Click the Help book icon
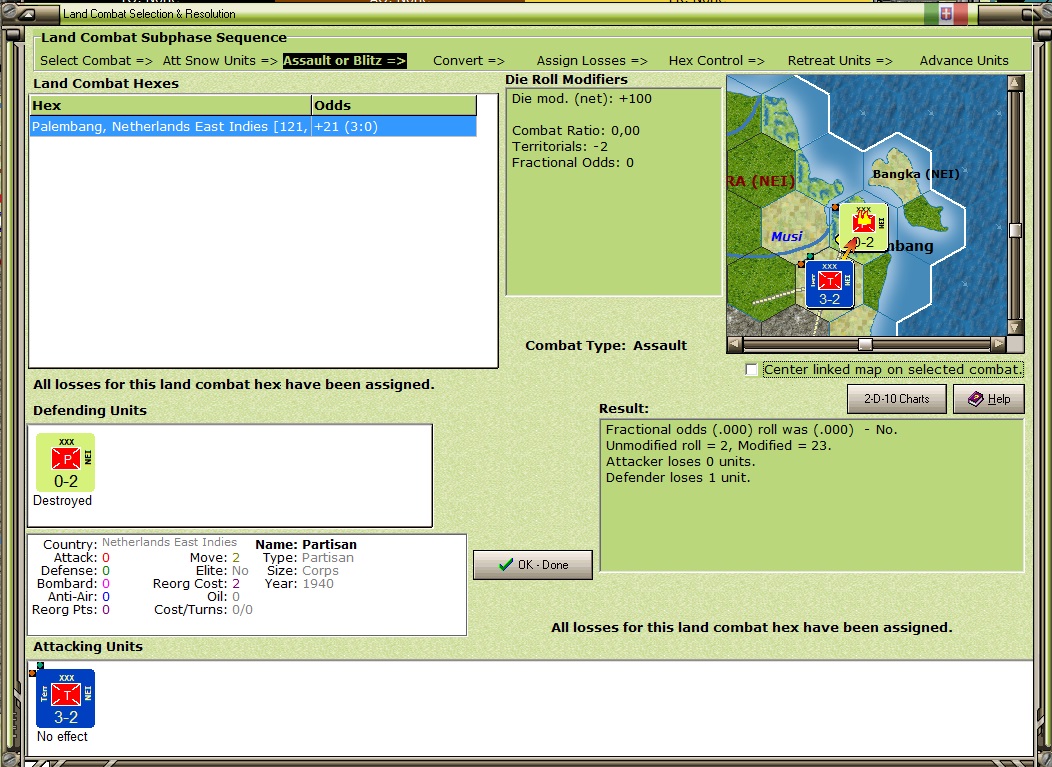 (976, 399)
